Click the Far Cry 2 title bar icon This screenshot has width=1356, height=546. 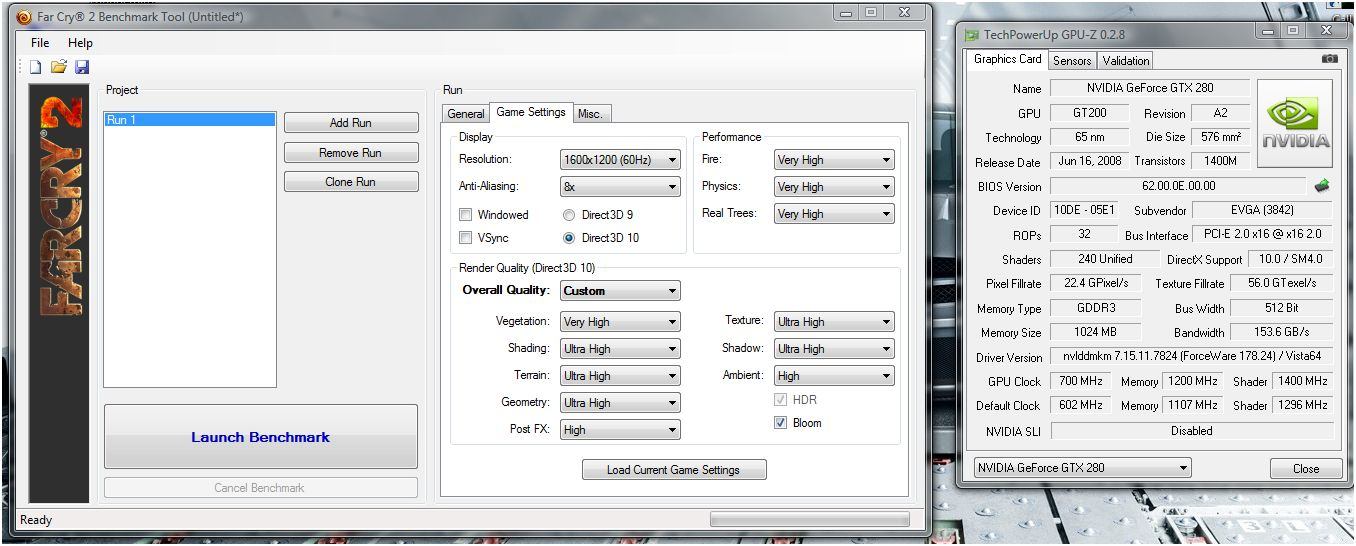[x=25, y=17]
